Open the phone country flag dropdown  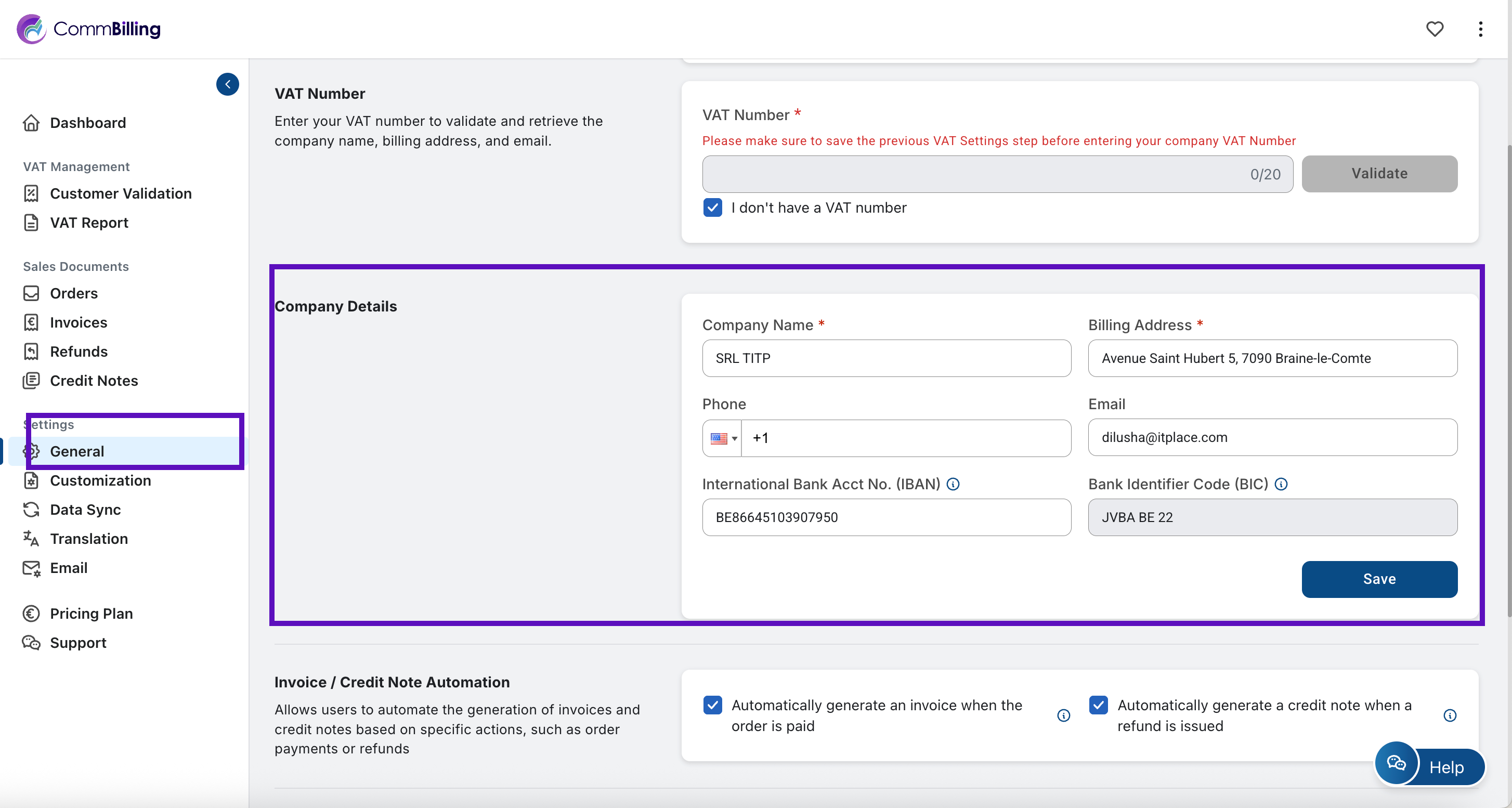coord(723,438)
